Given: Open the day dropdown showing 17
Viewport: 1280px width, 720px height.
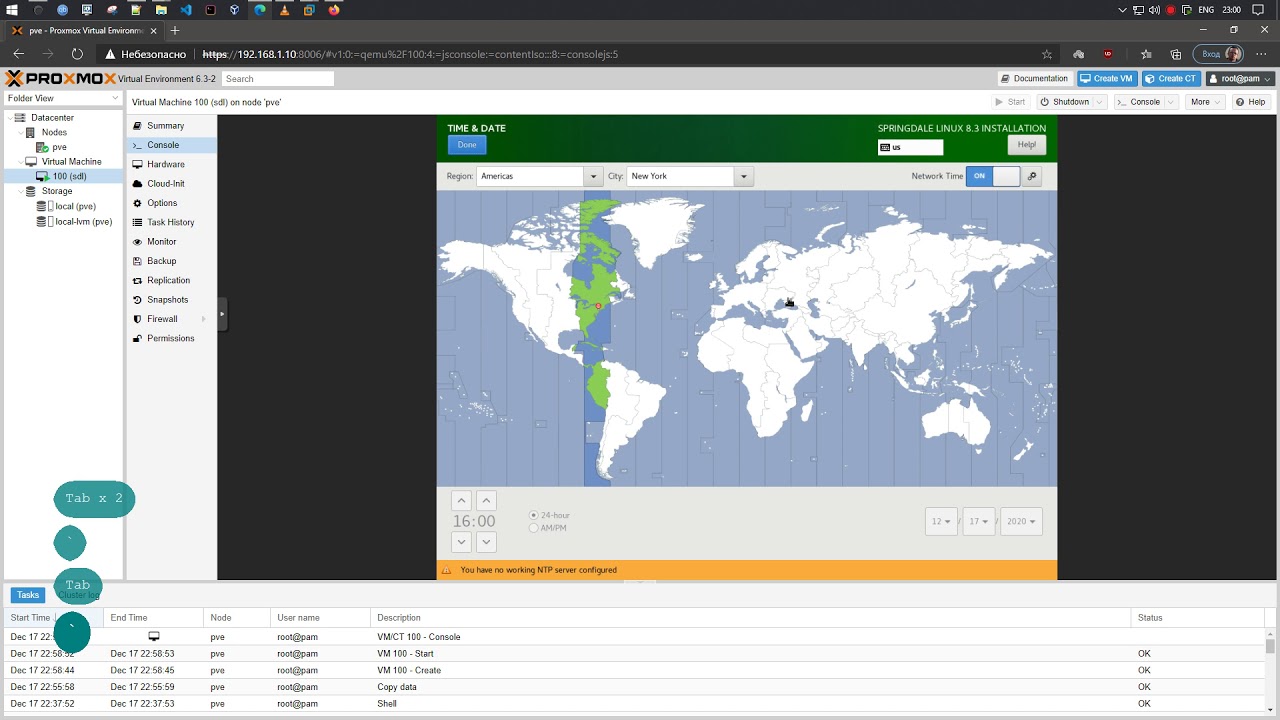Looking at the screenshot, I should (979, 521).
